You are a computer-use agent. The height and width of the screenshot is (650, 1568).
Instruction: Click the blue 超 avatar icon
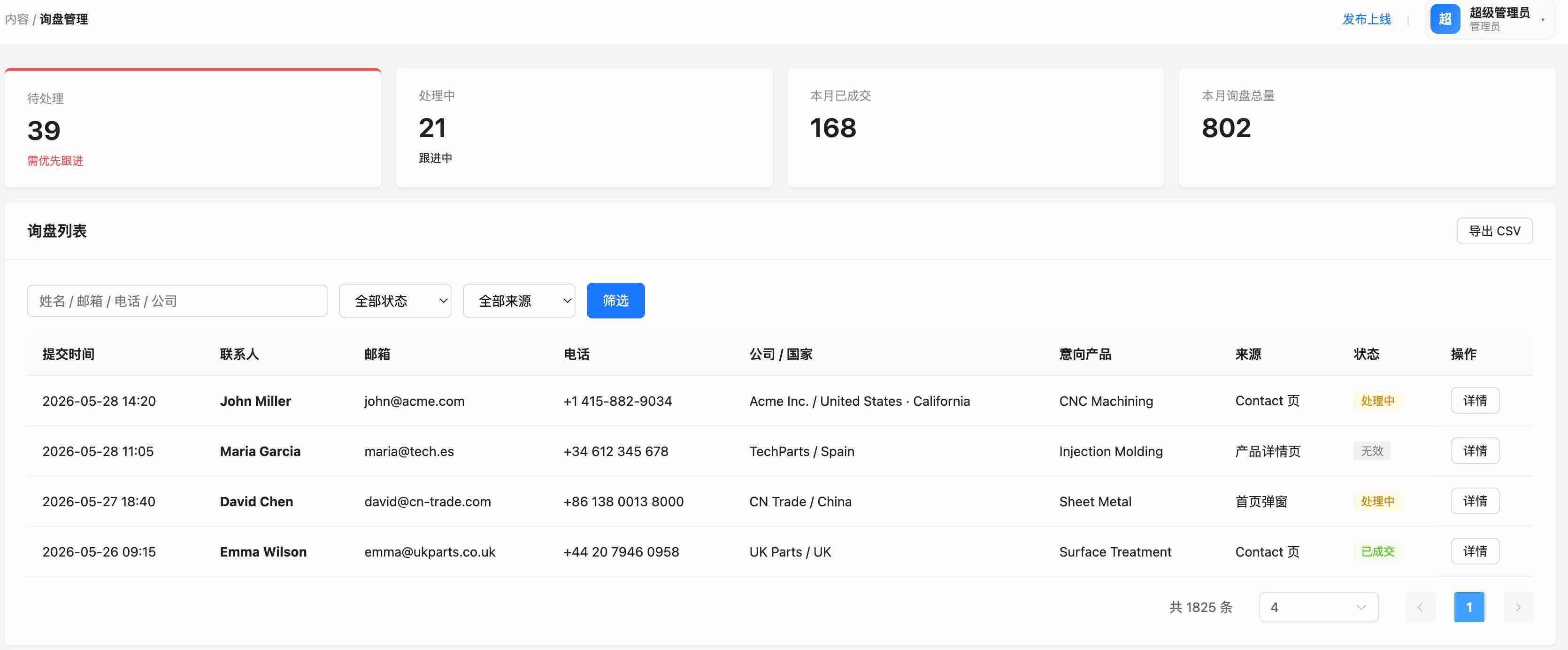[1445, 19]
